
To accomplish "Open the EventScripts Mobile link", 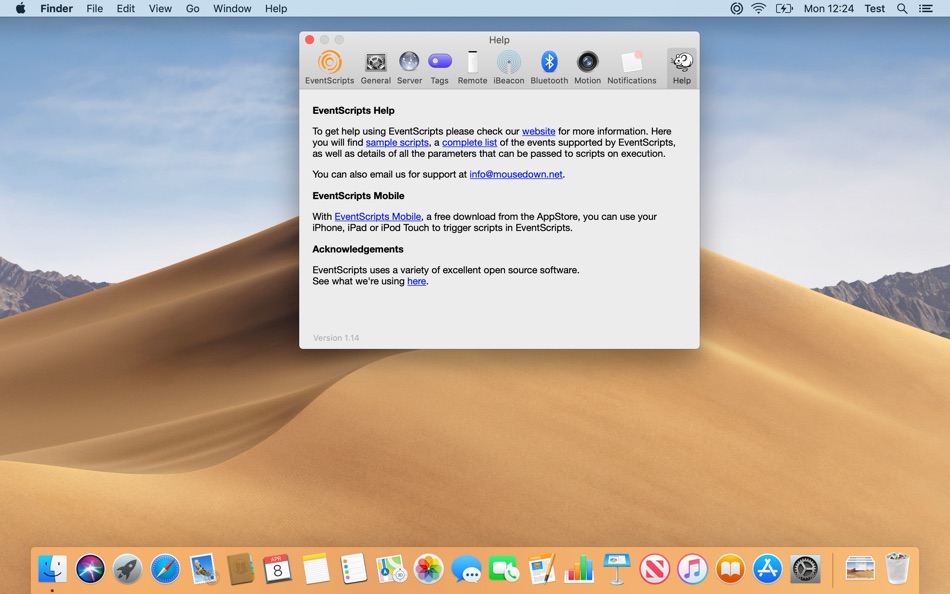I will click(377, 216).
